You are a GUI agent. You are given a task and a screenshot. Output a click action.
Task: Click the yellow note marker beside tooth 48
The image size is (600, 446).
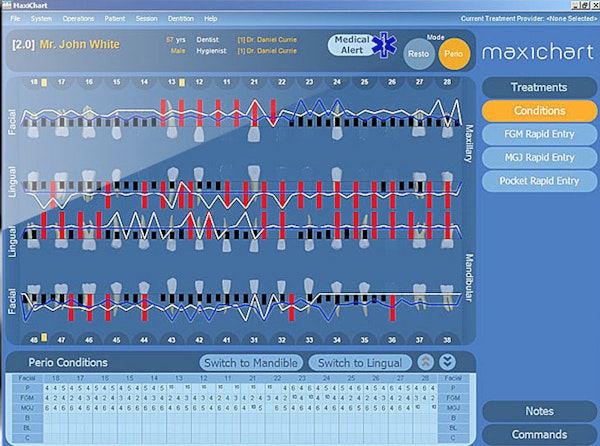44,337
